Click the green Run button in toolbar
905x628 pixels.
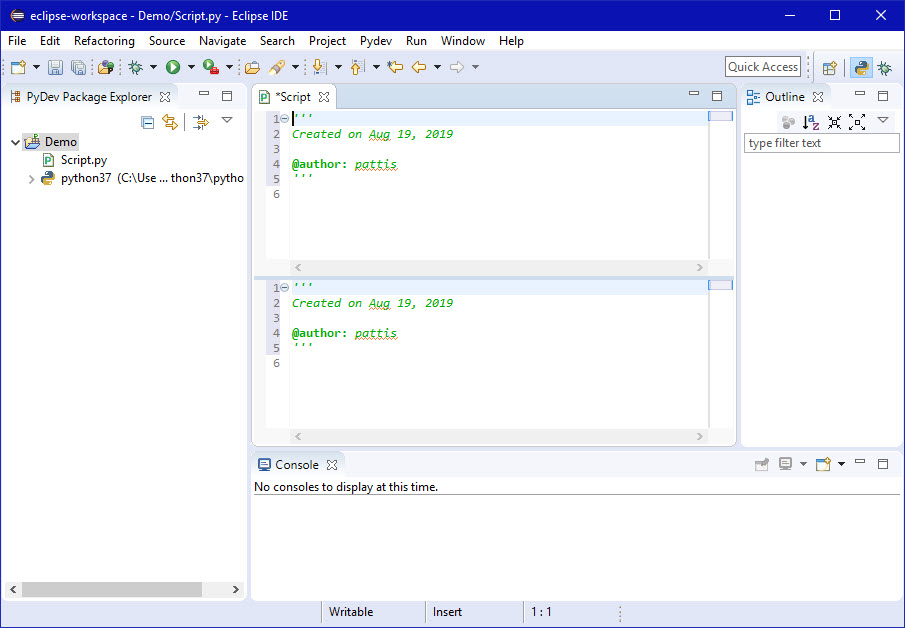(173, 67)
